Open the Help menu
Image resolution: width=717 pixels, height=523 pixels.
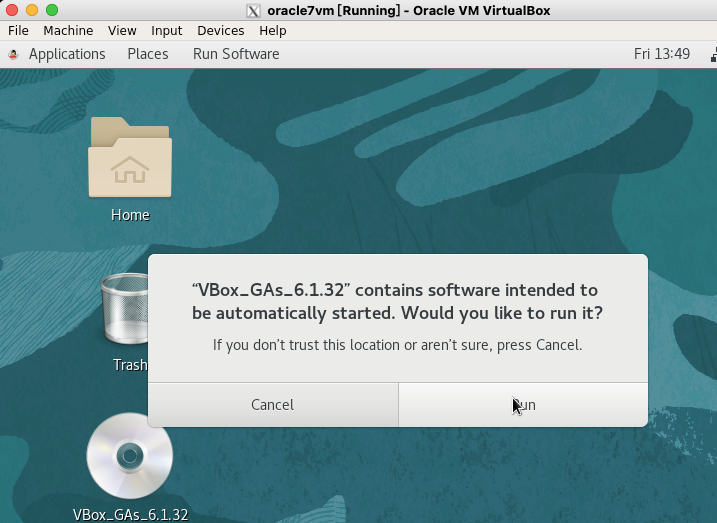(x=273, y=31)
